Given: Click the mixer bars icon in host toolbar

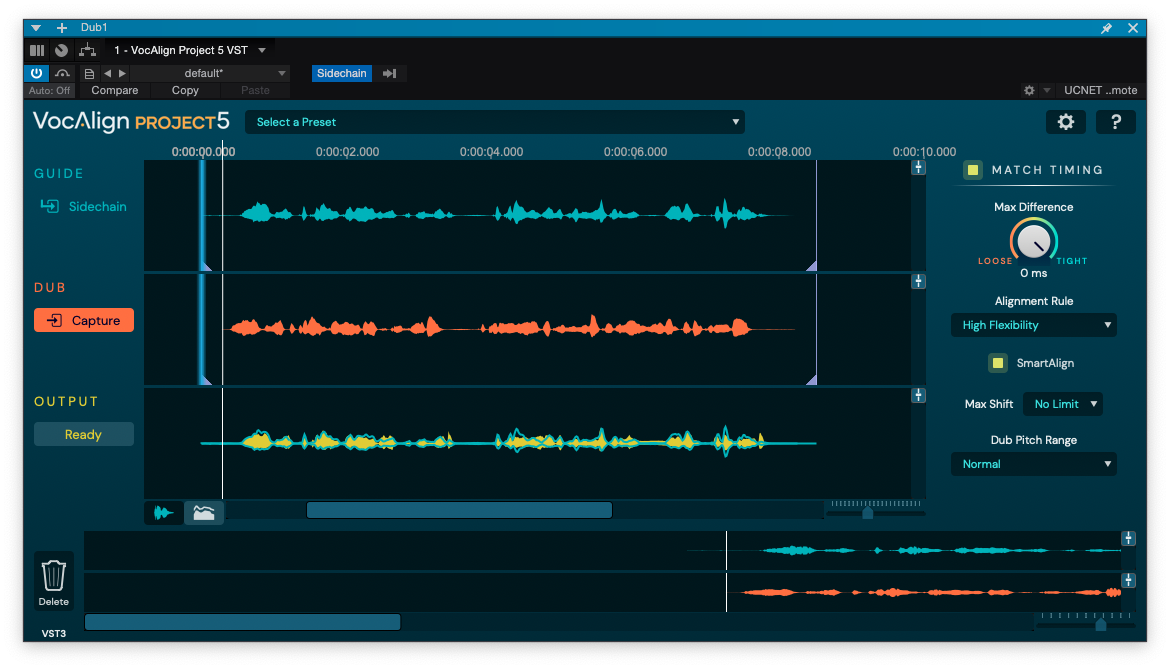Looking at the screenshot, I should coord(37,50).
